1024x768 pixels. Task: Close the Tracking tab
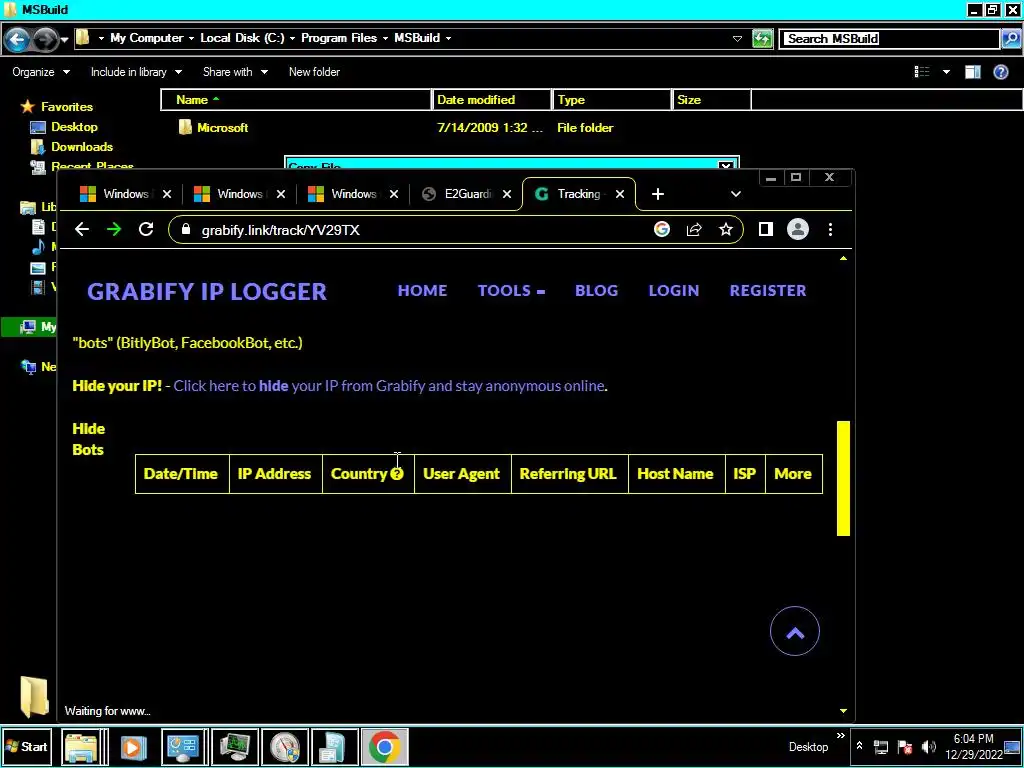(x=620, y=194)
